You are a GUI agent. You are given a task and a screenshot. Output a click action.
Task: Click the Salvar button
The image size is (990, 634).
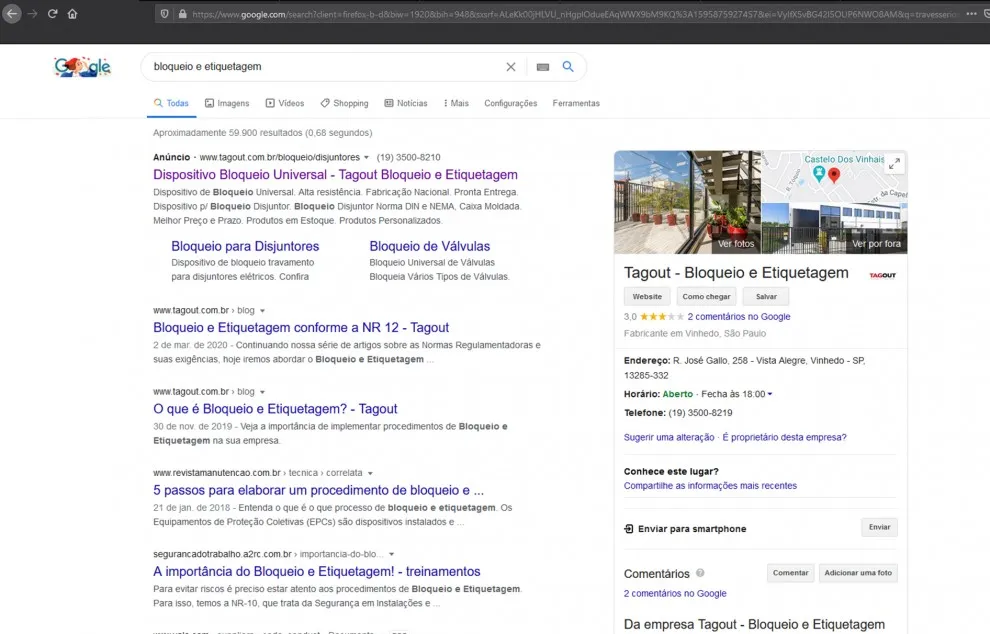(766, 296)
